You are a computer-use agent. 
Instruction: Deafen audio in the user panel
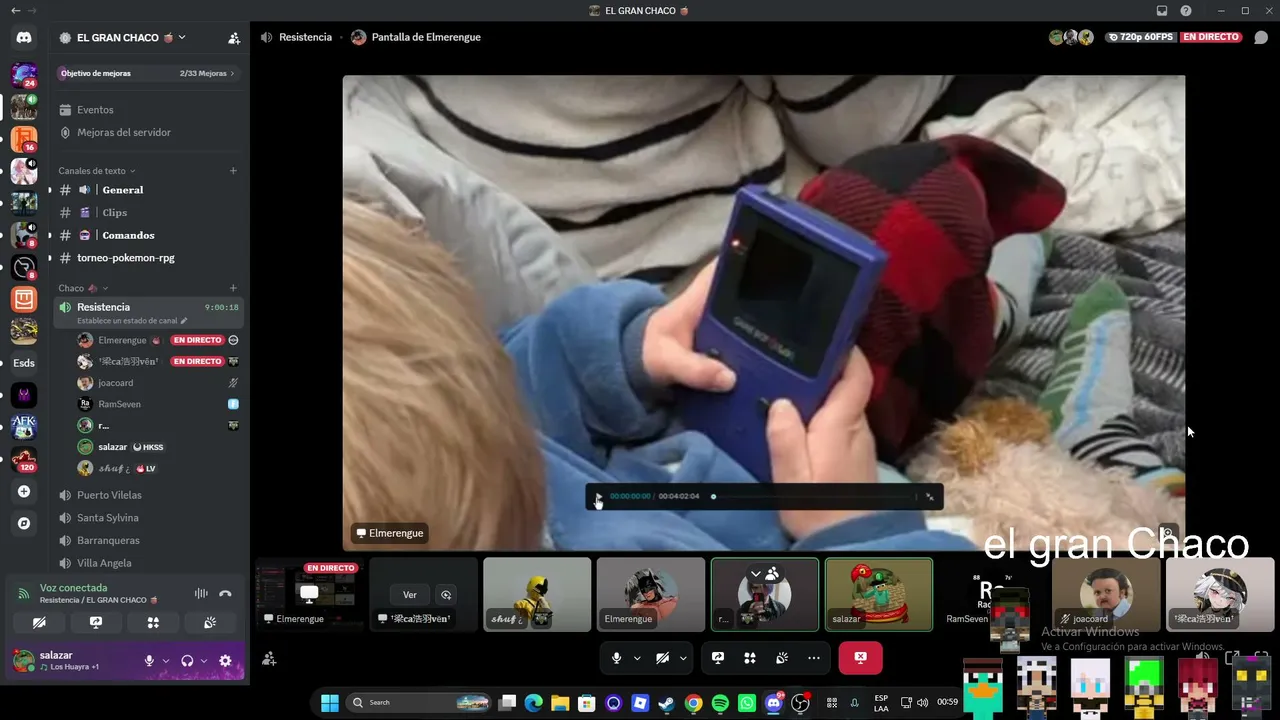(x=187, y=661)
